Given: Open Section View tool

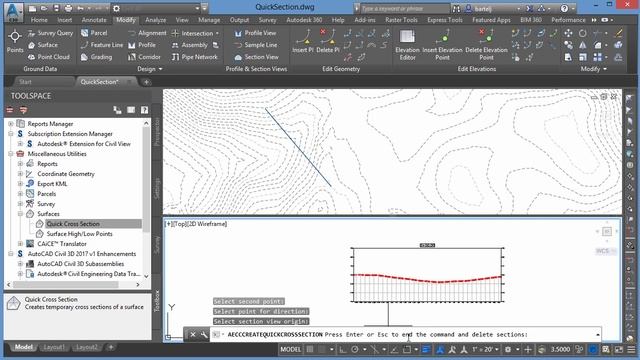Looking at the screenshot, I should [257, 57].
